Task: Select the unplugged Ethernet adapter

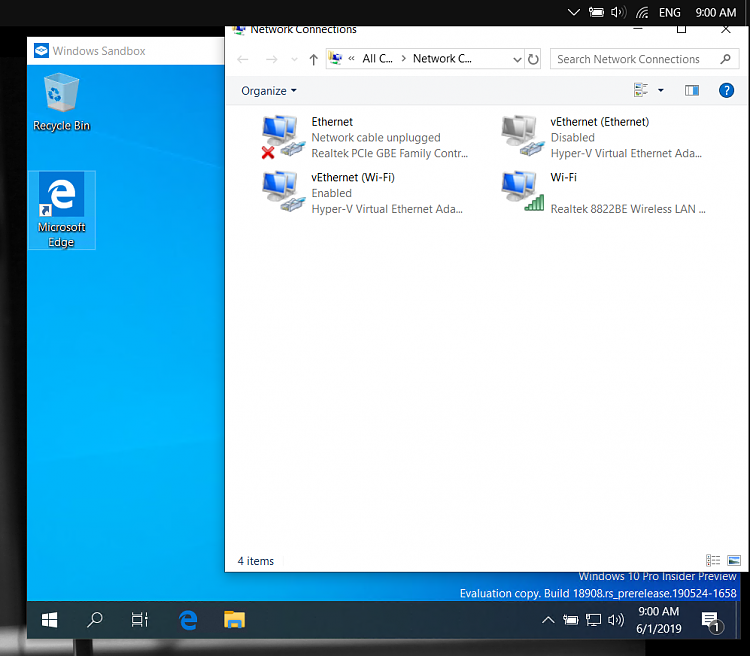Action: point(281,136)
